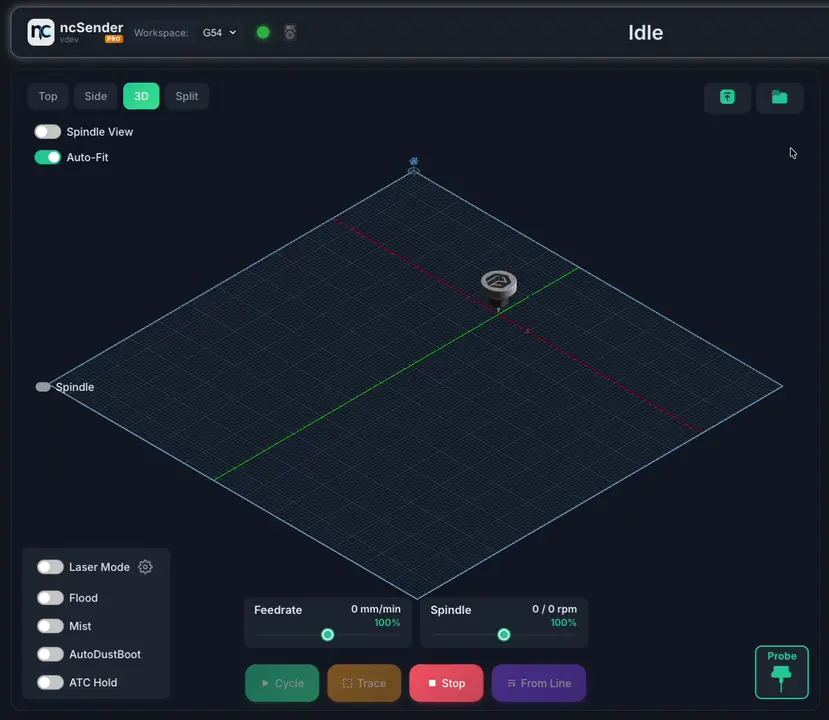Screen dimensions: 829x720
Task: Switch to Side view
Action: (x=96, y=96)
